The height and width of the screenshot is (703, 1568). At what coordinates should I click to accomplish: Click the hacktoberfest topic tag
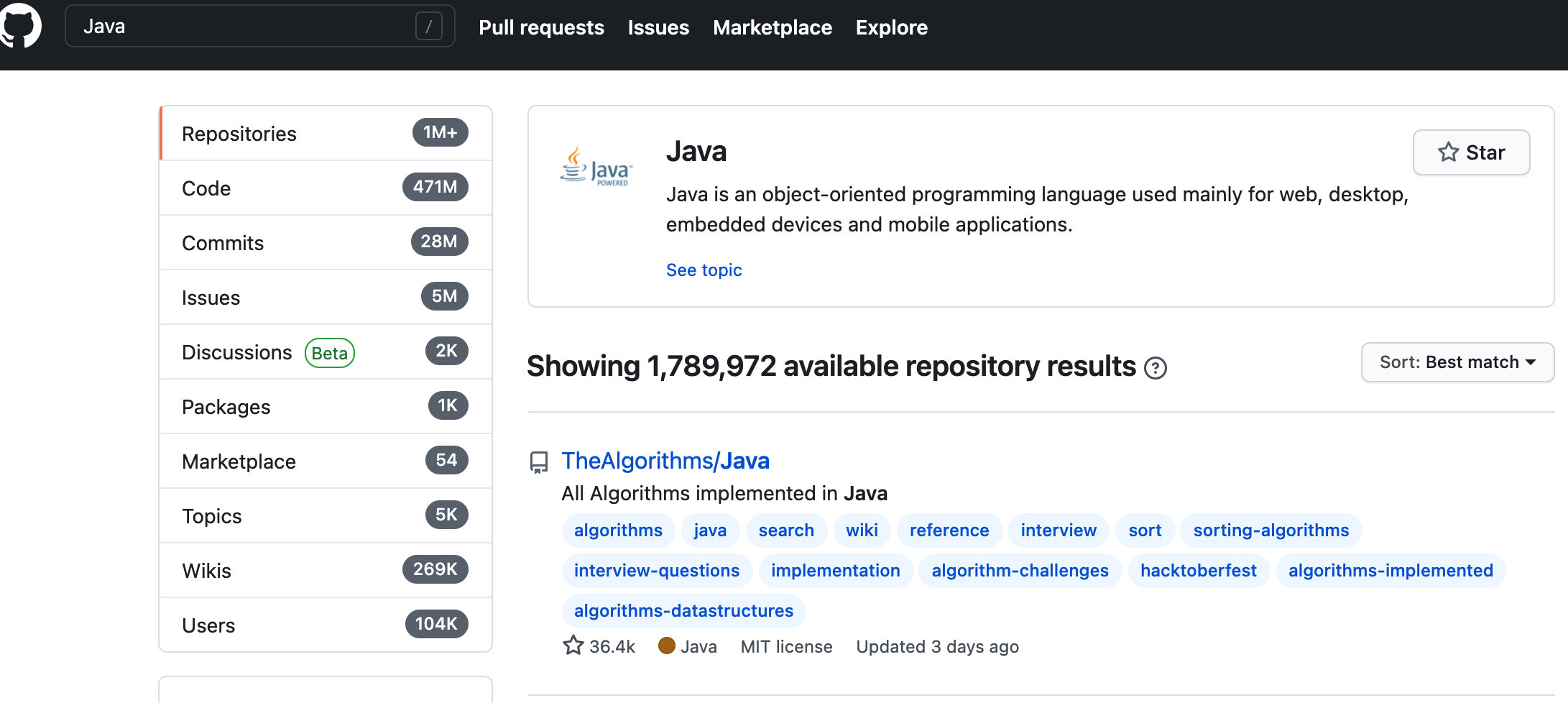coord(1198,571)
